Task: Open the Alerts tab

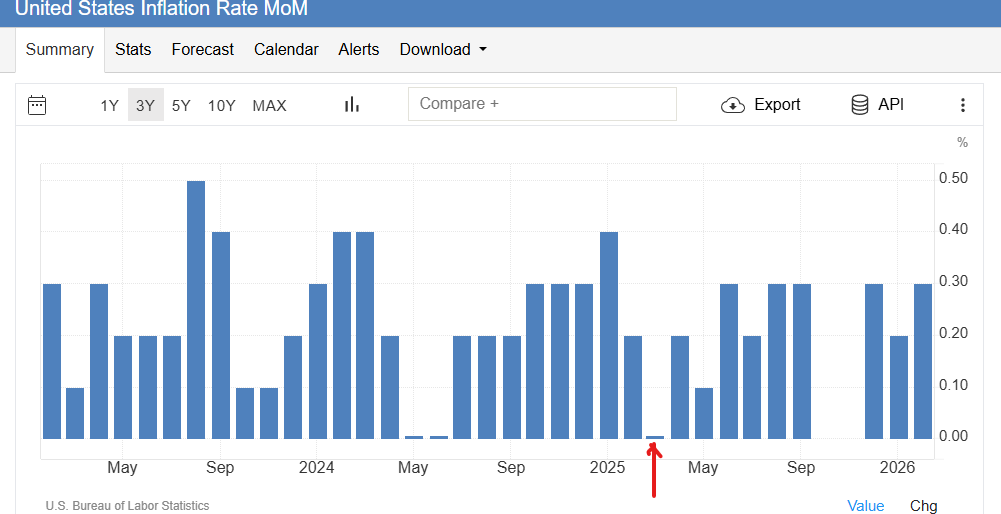Action: point(359,49)
